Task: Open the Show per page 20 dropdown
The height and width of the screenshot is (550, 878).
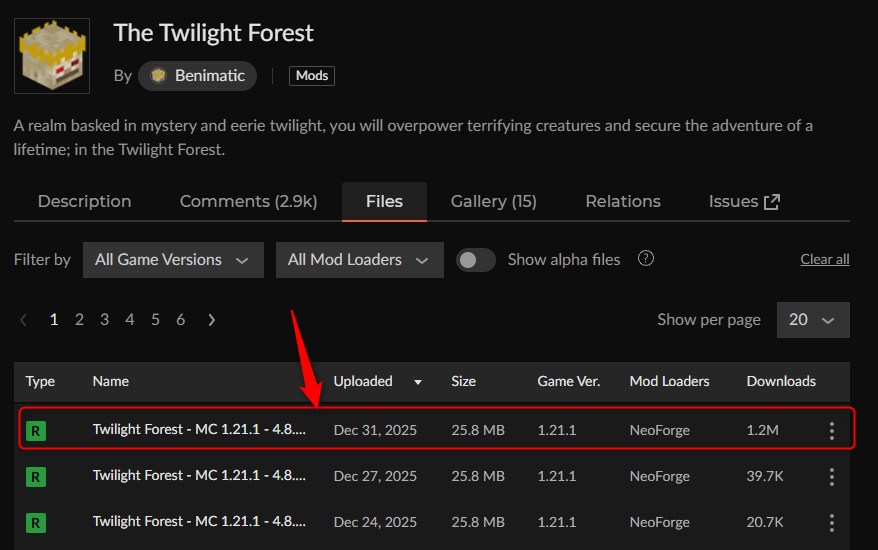Action: 813,320
